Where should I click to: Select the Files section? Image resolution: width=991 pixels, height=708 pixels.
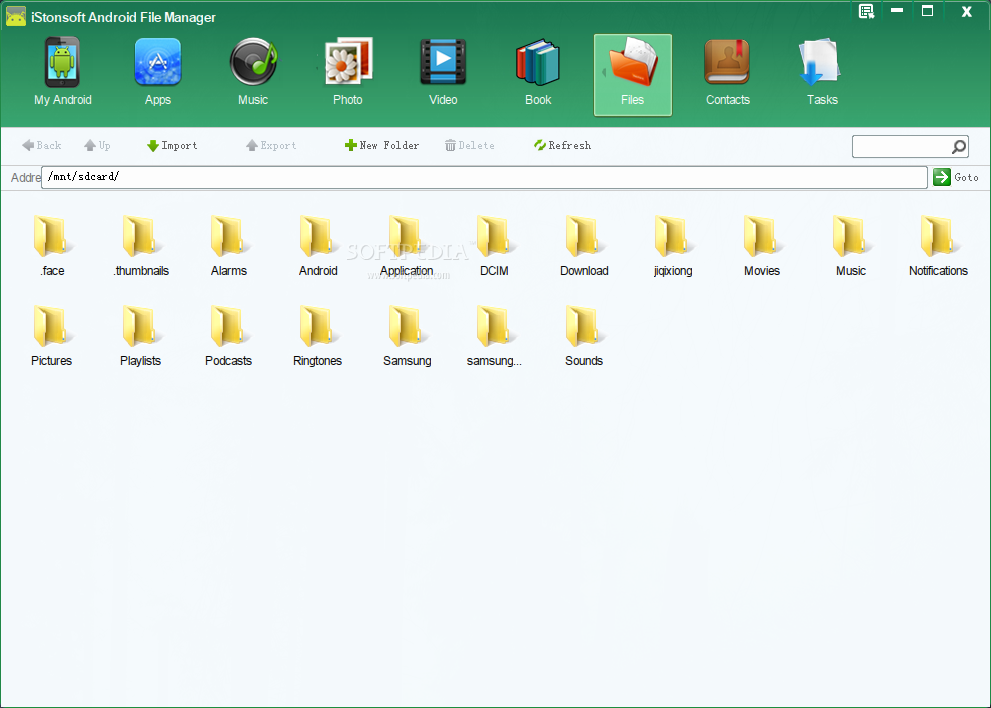633,75
